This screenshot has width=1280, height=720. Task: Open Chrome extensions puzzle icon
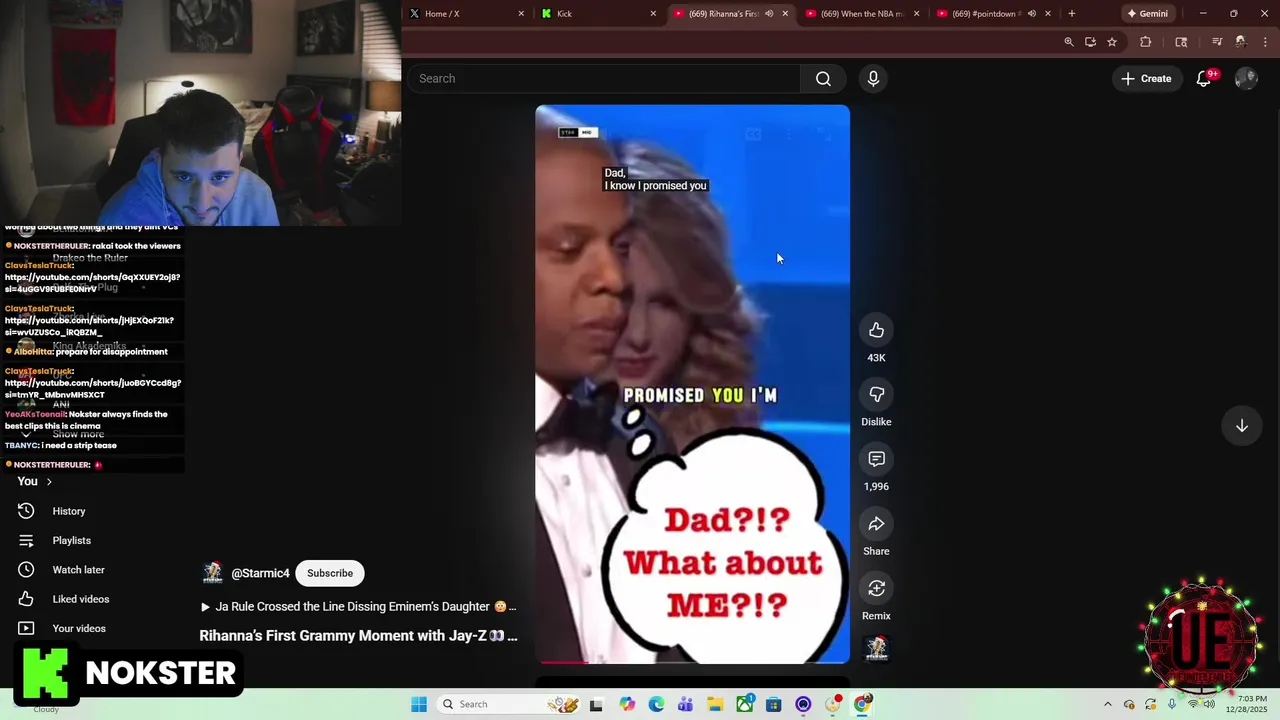click(1146, 42)
